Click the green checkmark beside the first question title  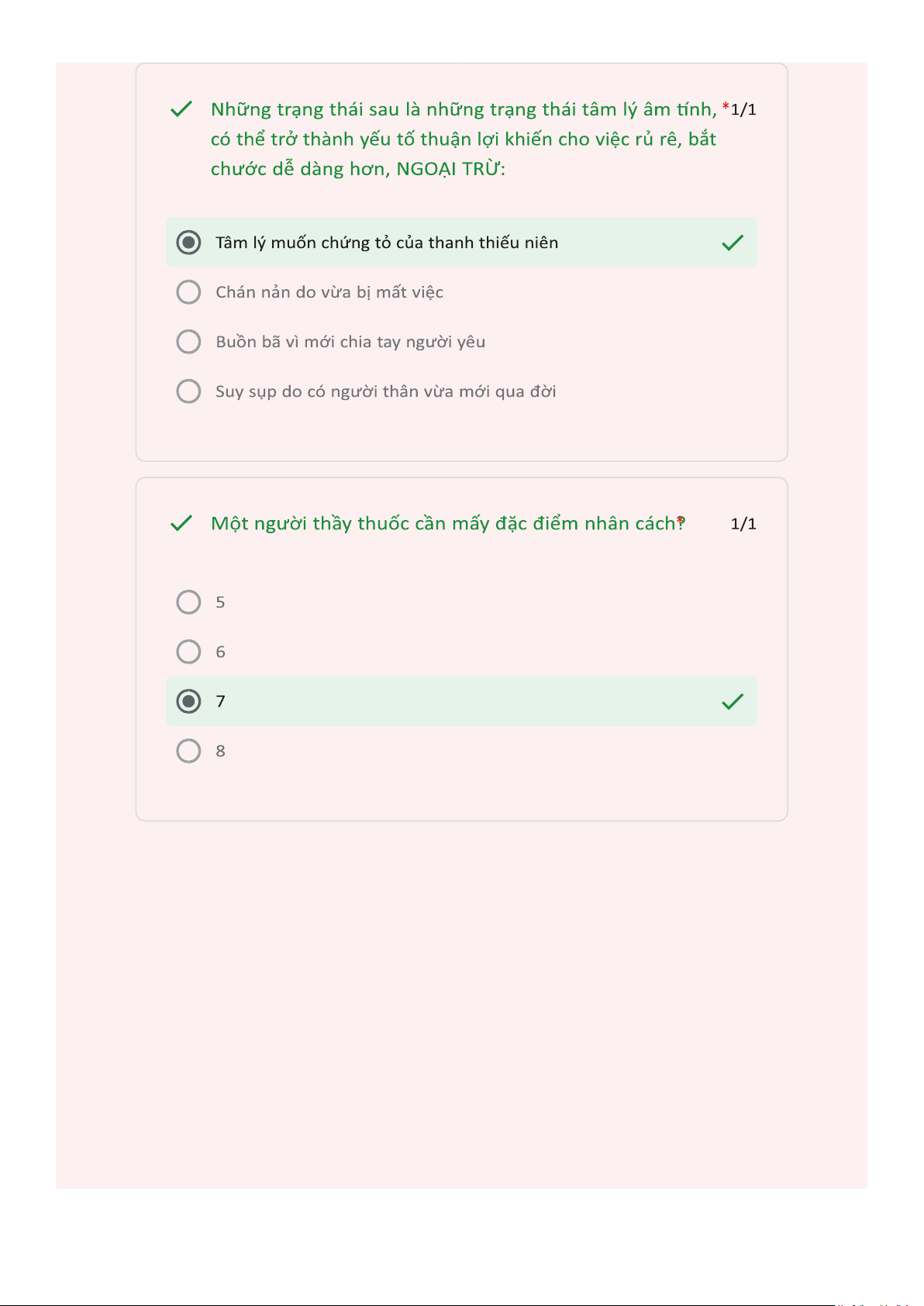pos(181,109)
